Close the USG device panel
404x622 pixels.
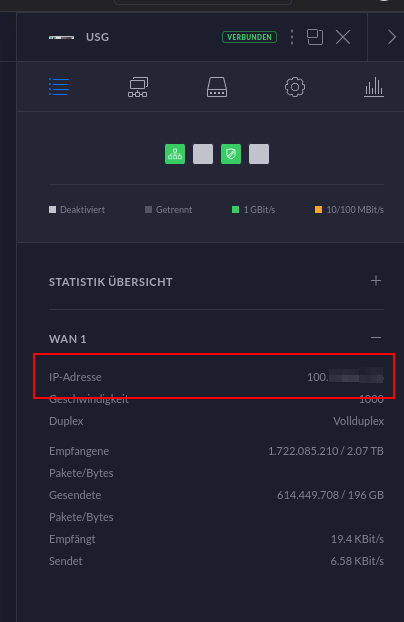343,37
